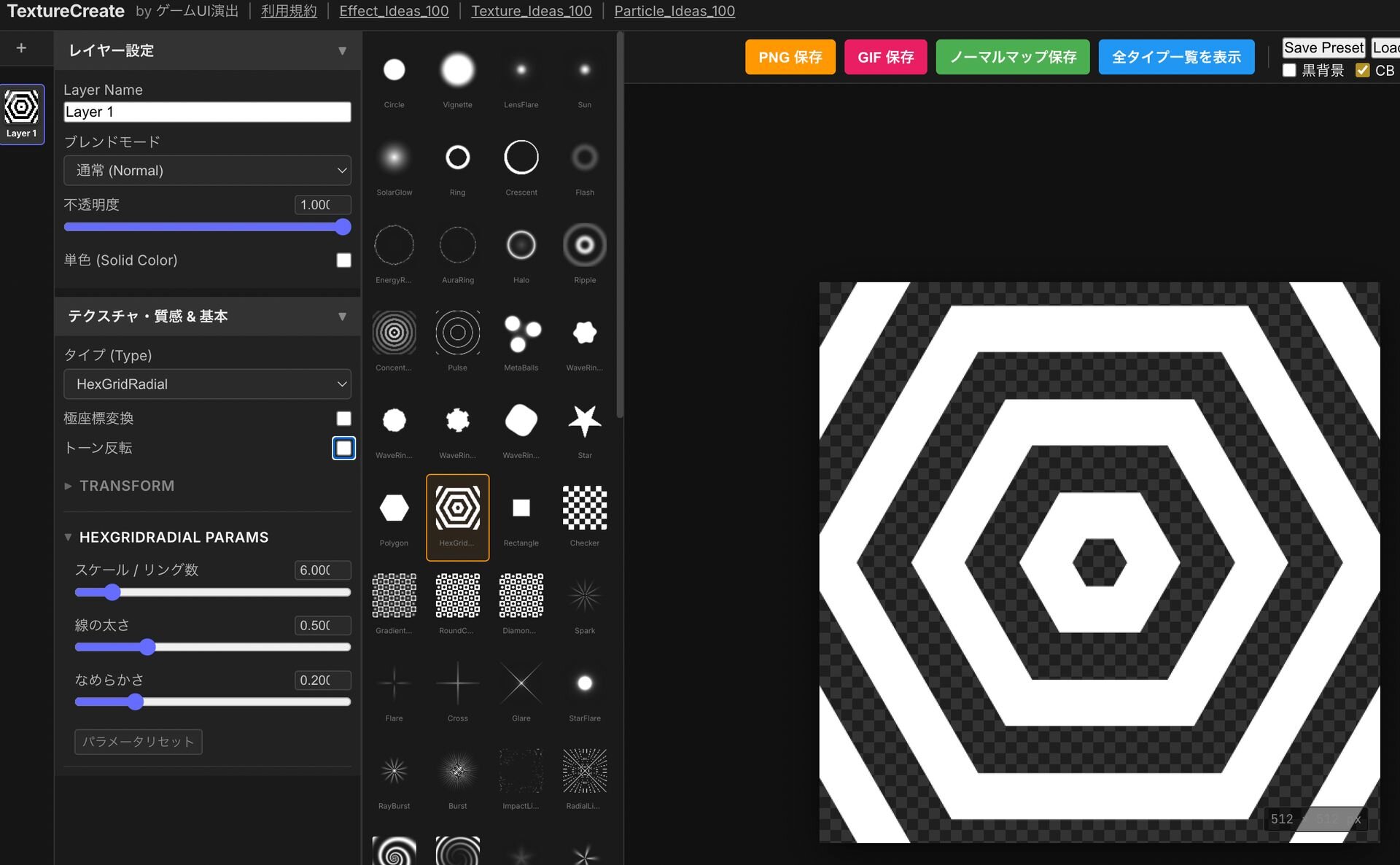Click the plus icon to add layer

tap(21, 48)
